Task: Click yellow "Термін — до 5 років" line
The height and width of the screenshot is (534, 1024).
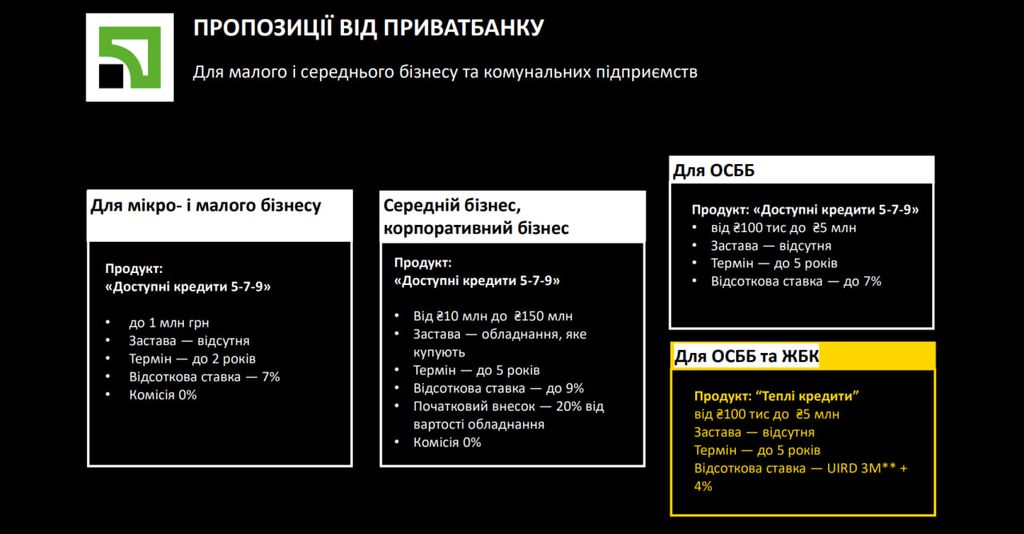Action: [758, 450]
